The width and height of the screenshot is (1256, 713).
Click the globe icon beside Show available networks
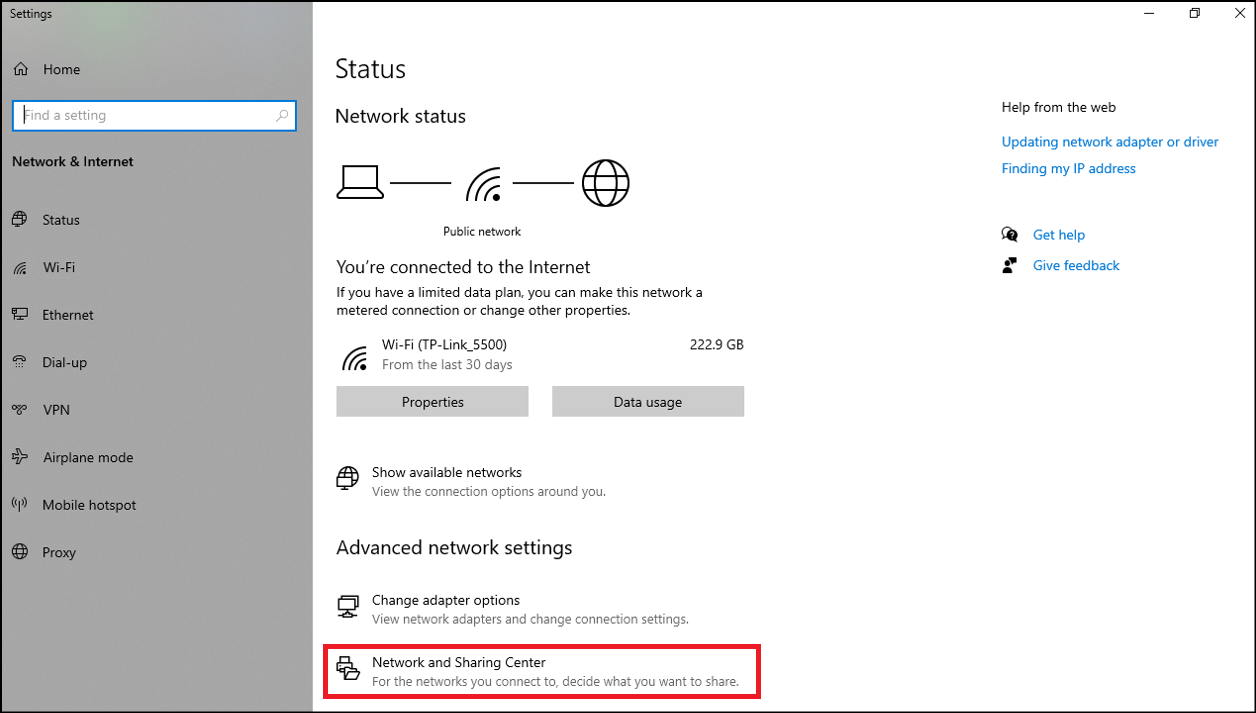[346, 478]
